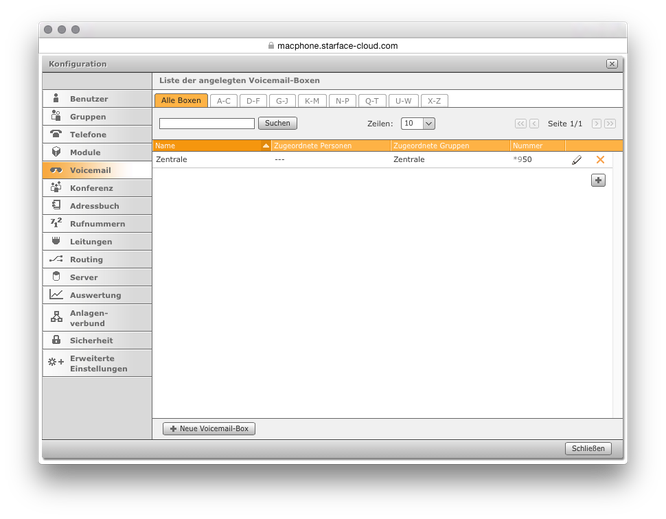The width and height of the screenshot is (666, 519).
Task: Click the Auswertung chart icon
Action: click(x=56, y=294)
